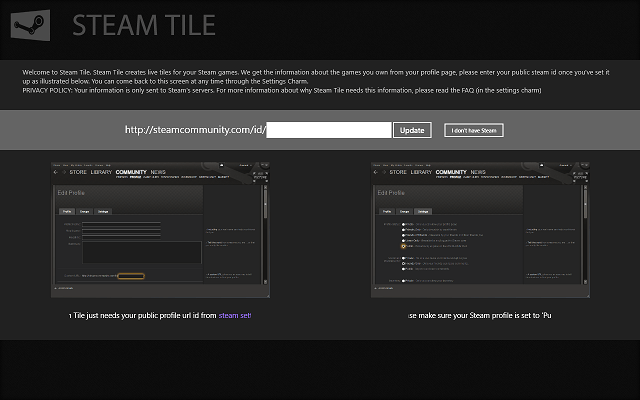640x400 pixels.
Task: Click the "Welcome to Steam Tile" intro text
Action: point(316,77)
